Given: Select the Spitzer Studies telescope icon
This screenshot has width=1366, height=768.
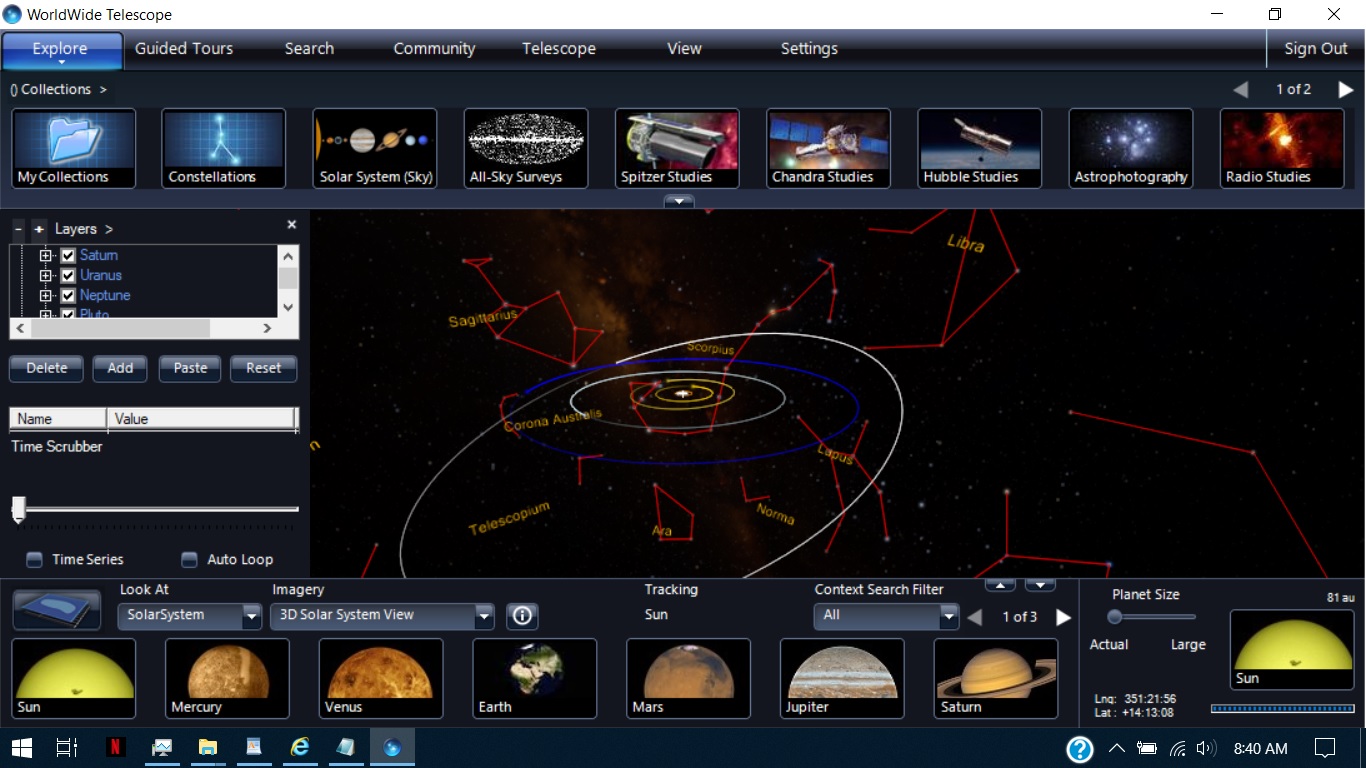Looking at the screenshot, I should pyautogui.click(x=676, y=148).
